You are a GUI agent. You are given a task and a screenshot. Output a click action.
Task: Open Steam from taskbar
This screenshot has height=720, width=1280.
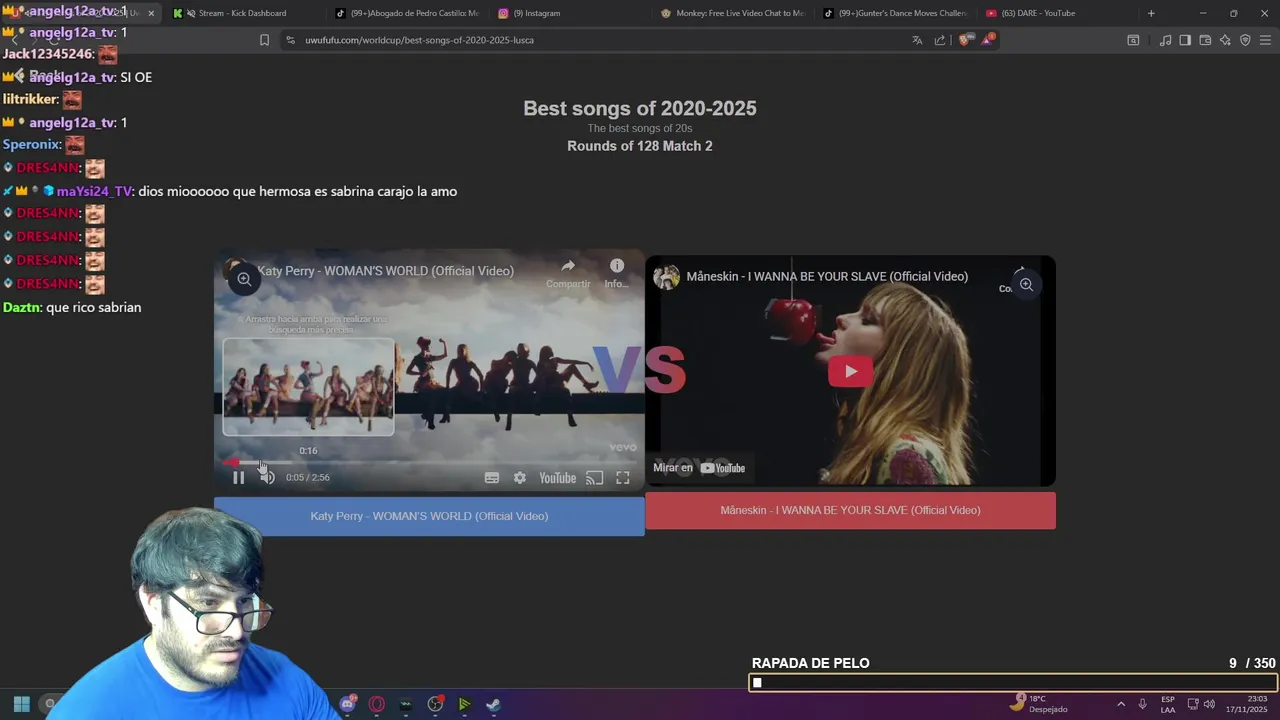tap(493, 704)
